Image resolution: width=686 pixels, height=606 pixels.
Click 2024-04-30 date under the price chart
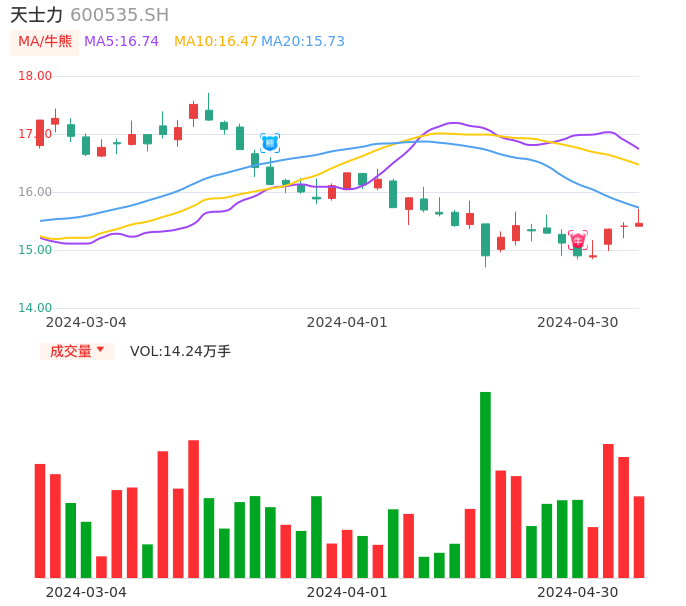[x=578, y=322]
